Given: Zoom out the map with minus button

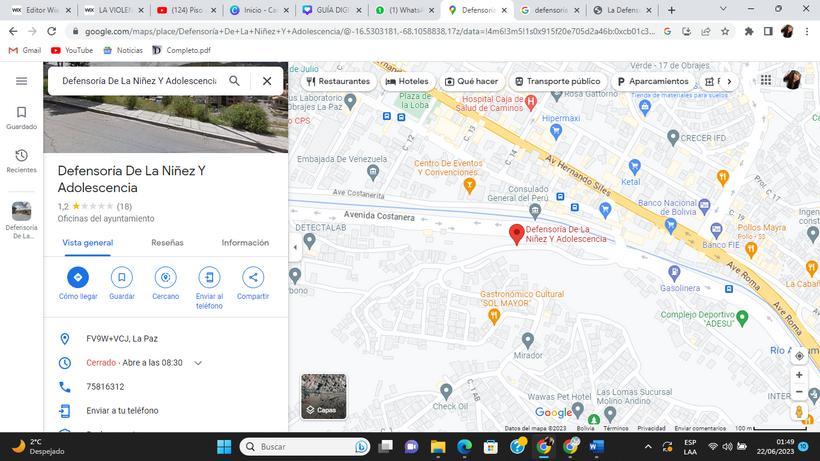Looking at the screenshot, I should (x=799, y=391).
